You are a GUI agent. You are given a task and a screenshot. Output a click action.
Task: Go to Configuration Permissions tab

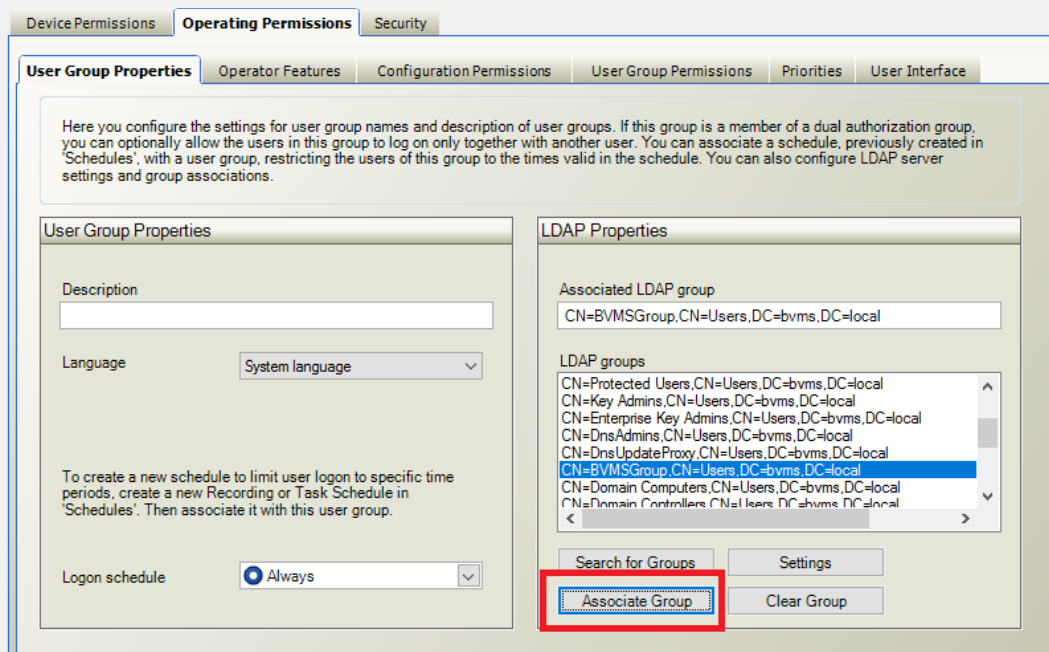pos(464,71)
